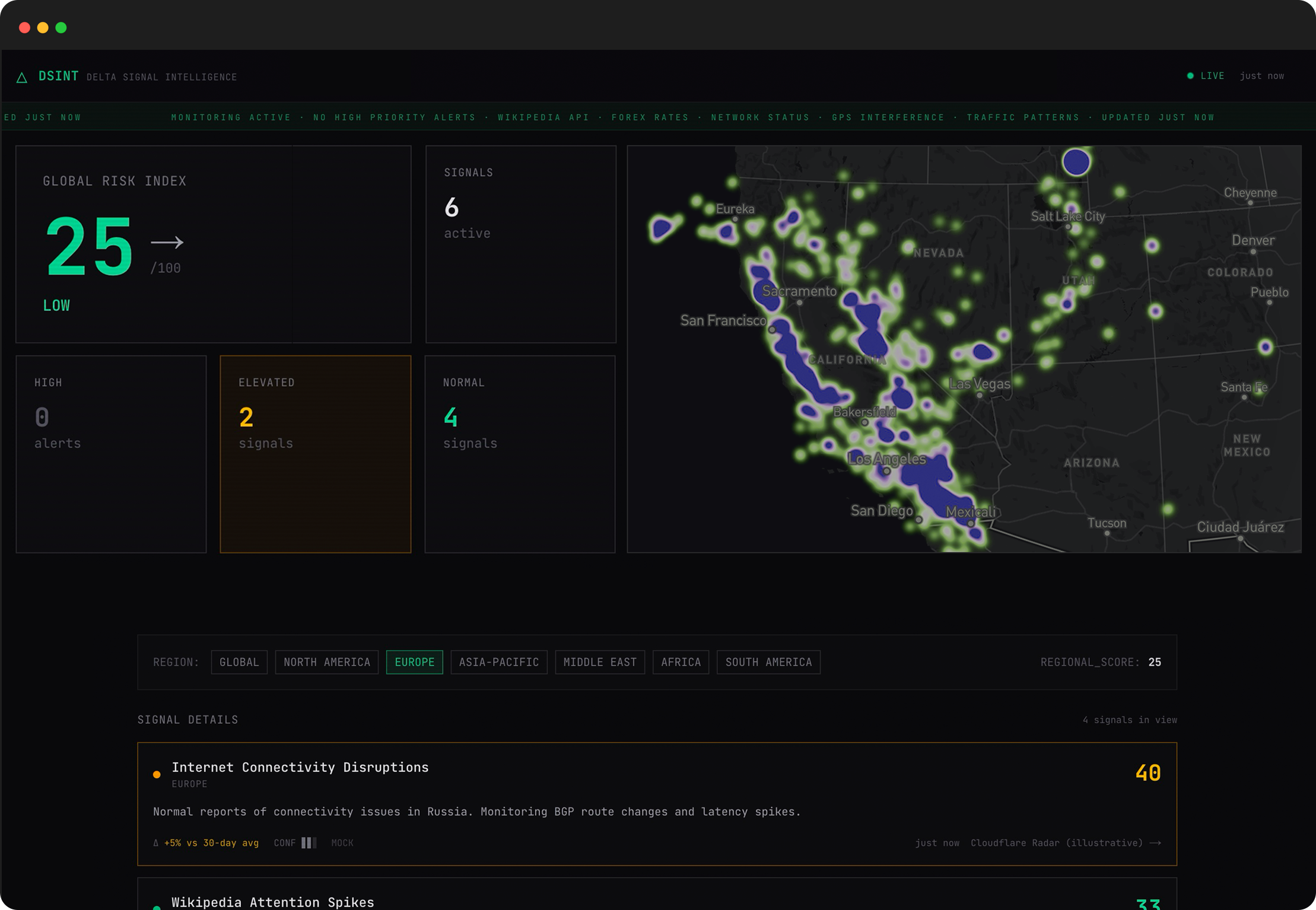
Task: Click the CONF confidence bars indicator
Action: (309, 843)
